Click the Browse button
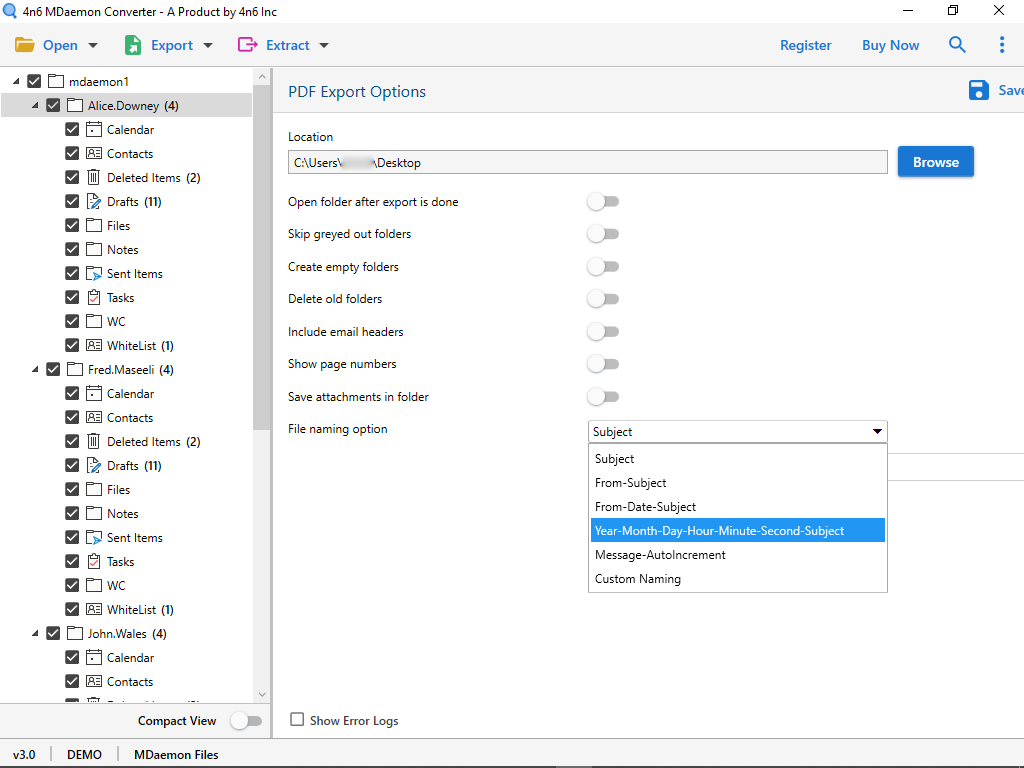The height and width of the screenshot is (768, 1024). [935, 162]
